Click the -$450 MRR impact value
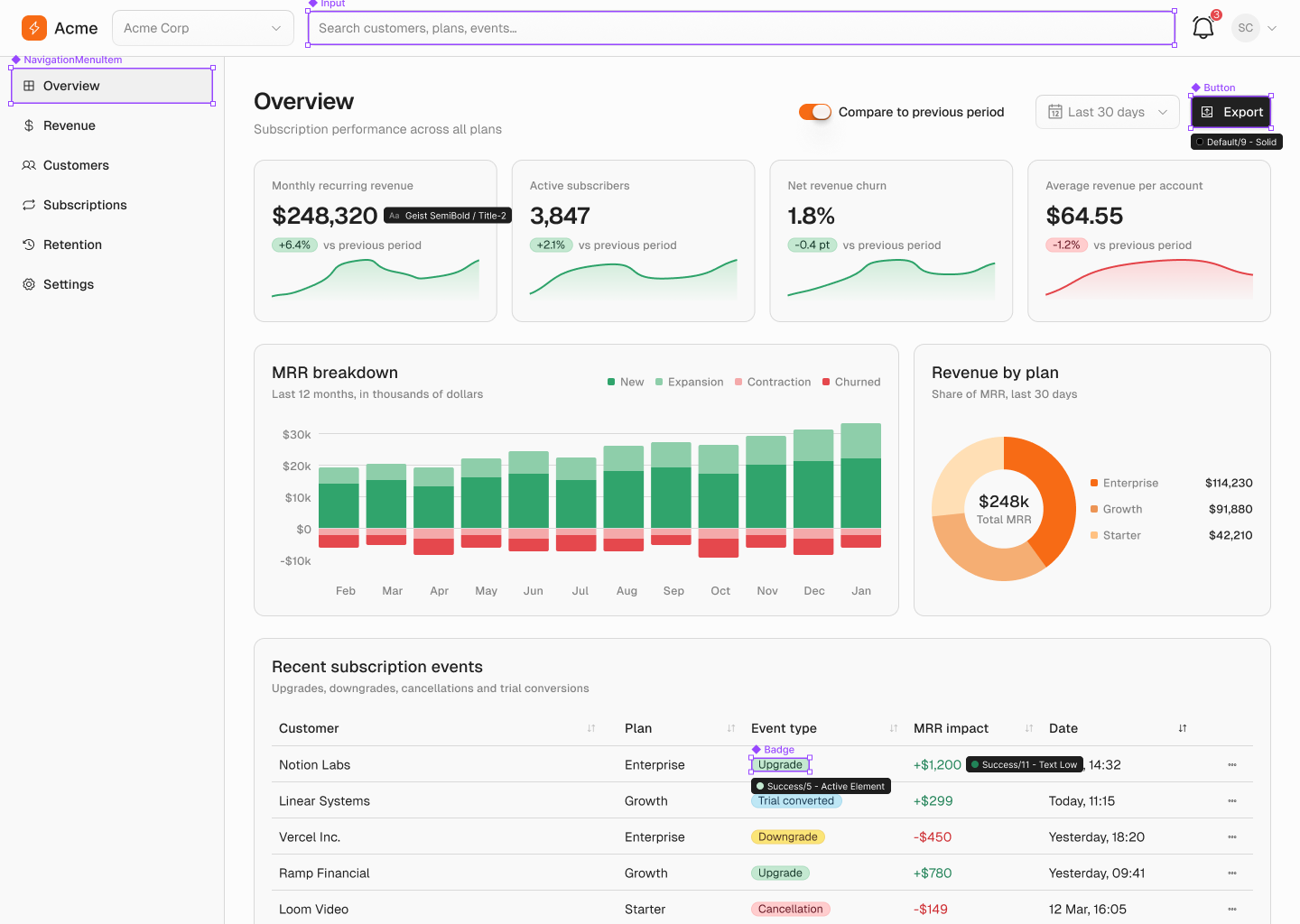The width and height of the screenshot is (1300, 924). [933, 837]
